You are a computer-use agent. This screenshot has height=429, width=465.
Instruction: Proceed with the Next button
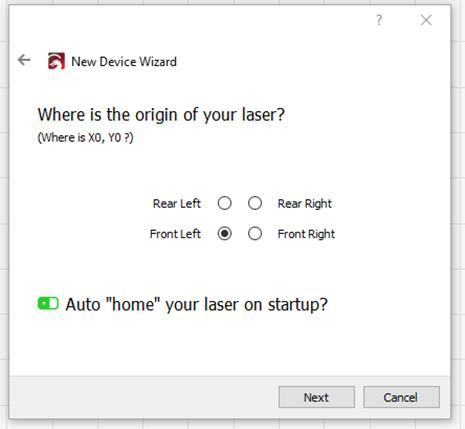coord(316,397)
